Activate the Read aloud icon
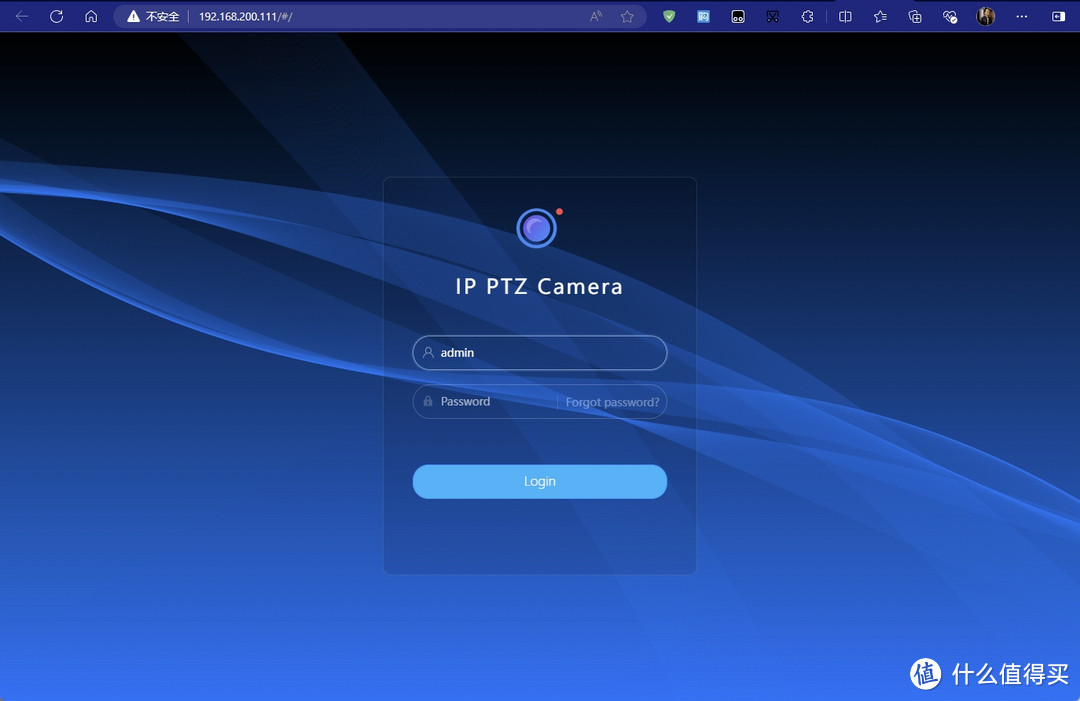This screenshot has height=701, width=1080. pos(596,16)
